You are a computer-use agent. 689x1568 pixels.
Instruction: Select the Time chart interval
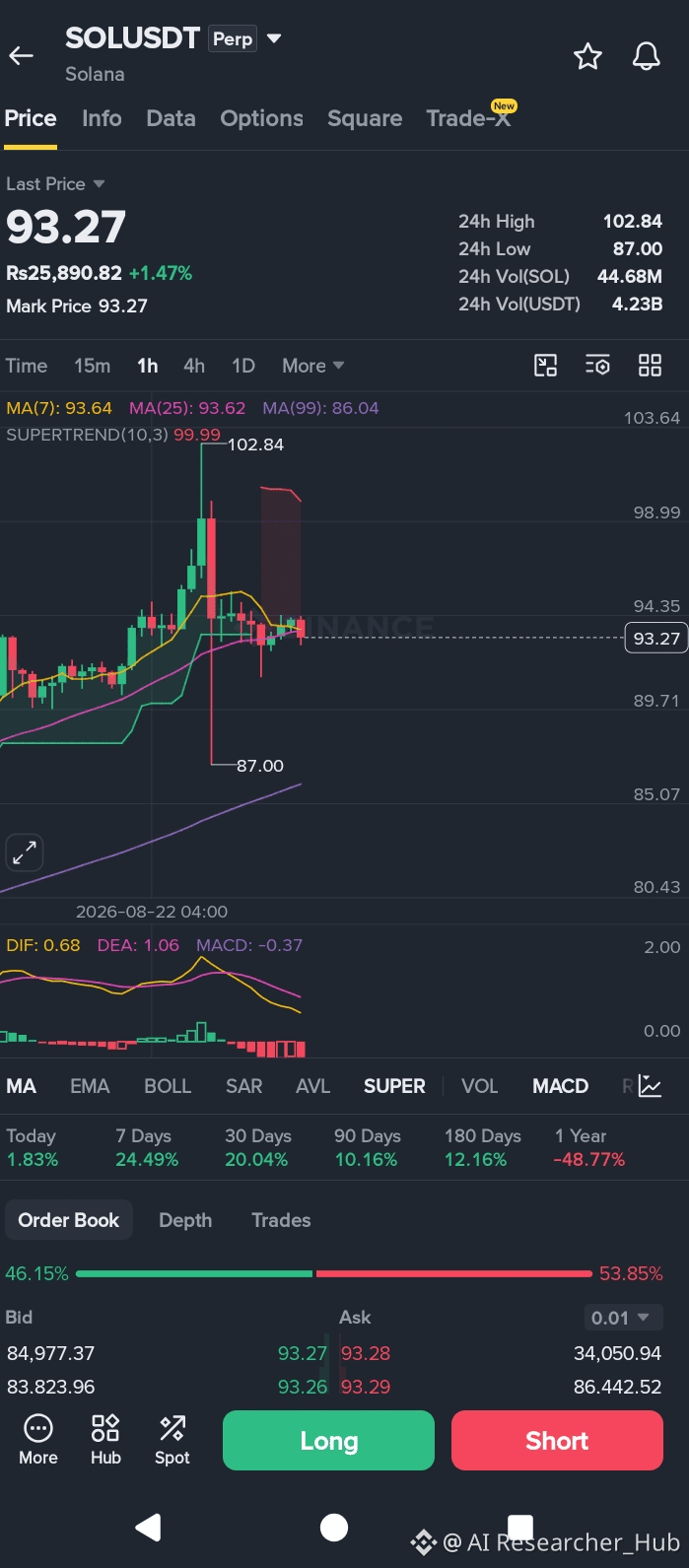click(27, 366)
